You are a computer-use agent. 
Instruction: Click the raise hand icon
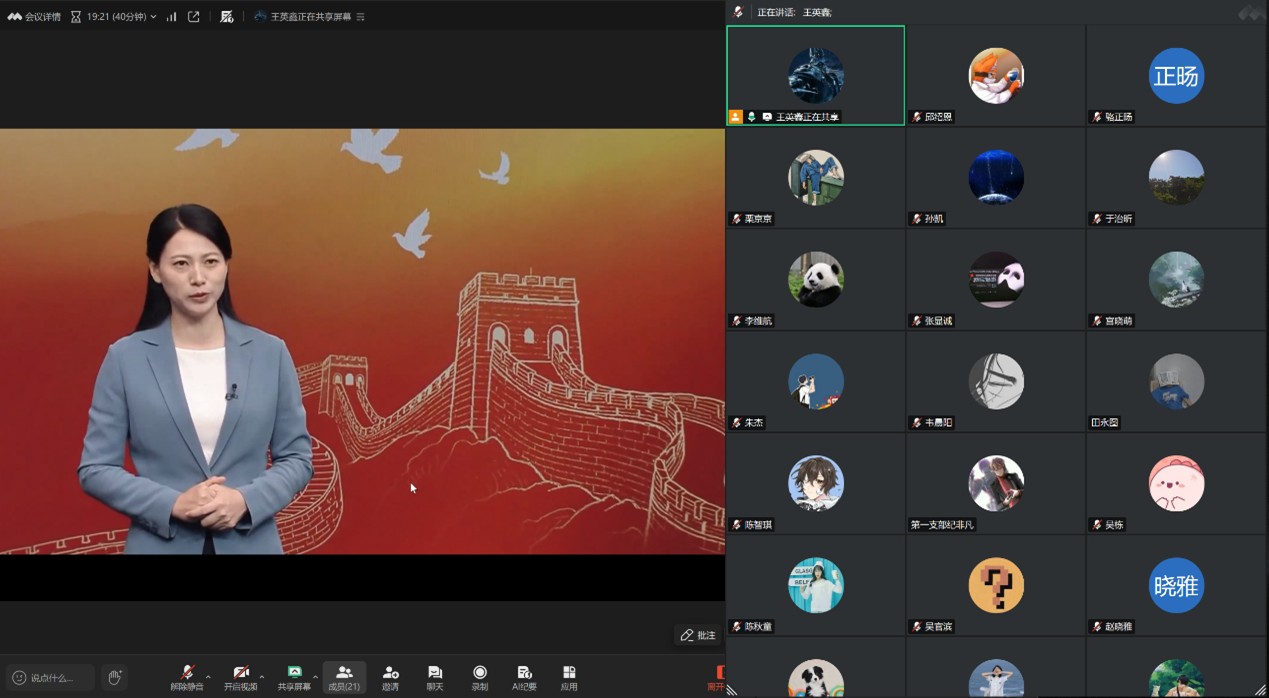point(115,677)
